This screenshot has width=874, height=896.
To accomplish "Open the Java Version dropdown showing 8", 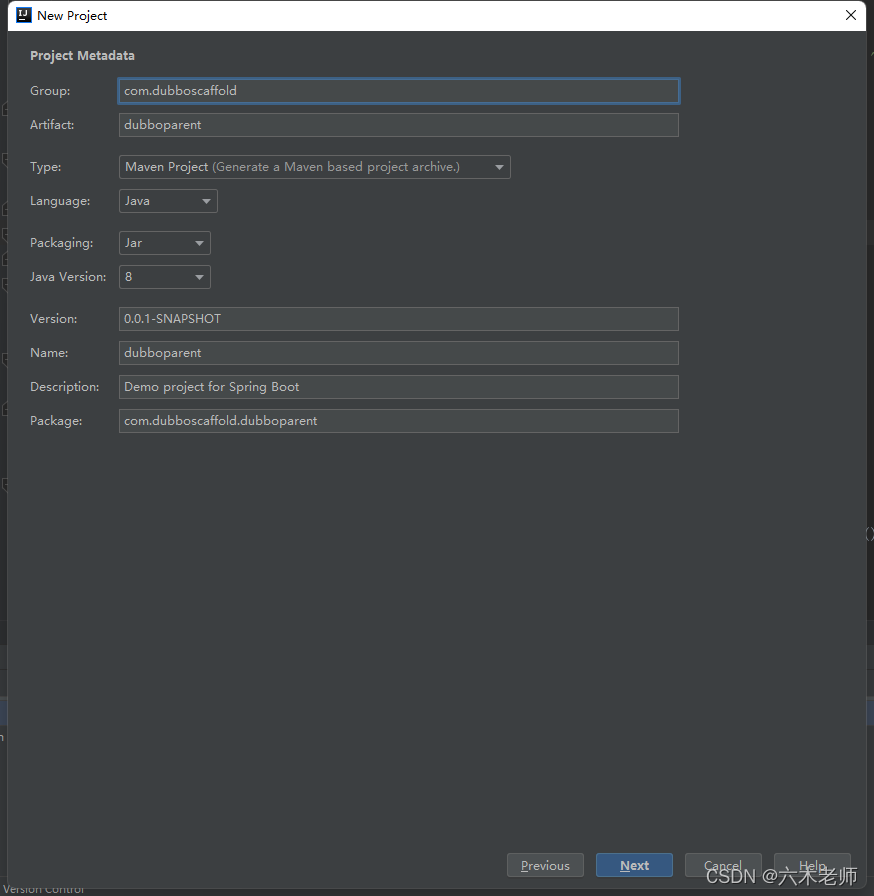I will tap(165, 277).
